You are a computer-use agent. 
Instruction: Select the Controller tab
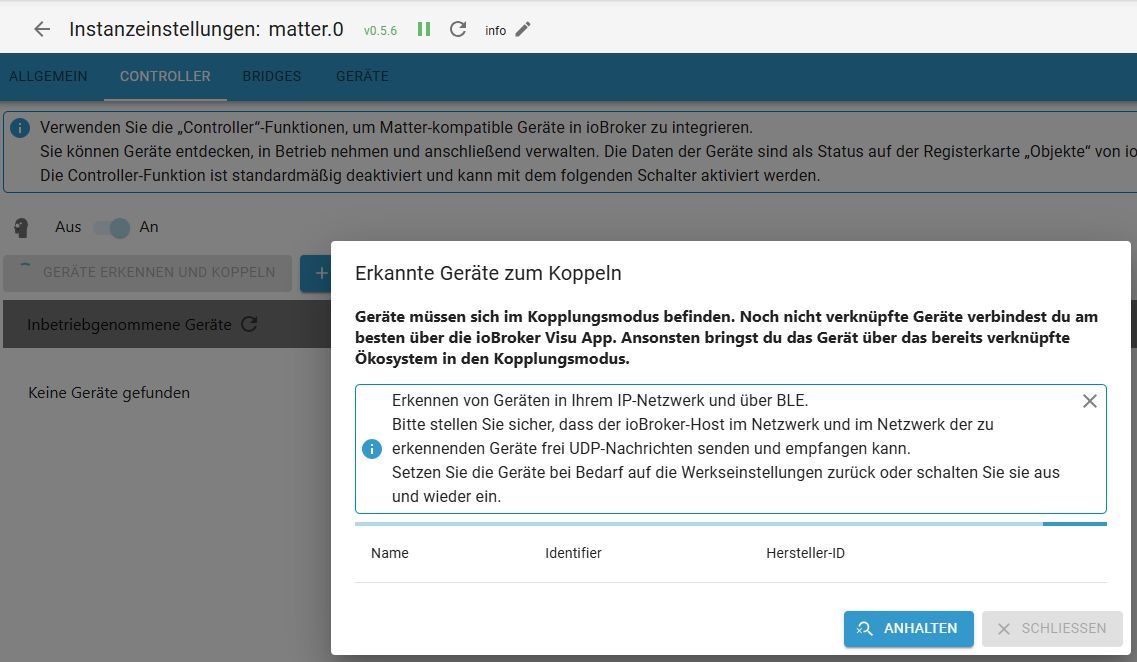pyautogui.click(x=165, y=76)
